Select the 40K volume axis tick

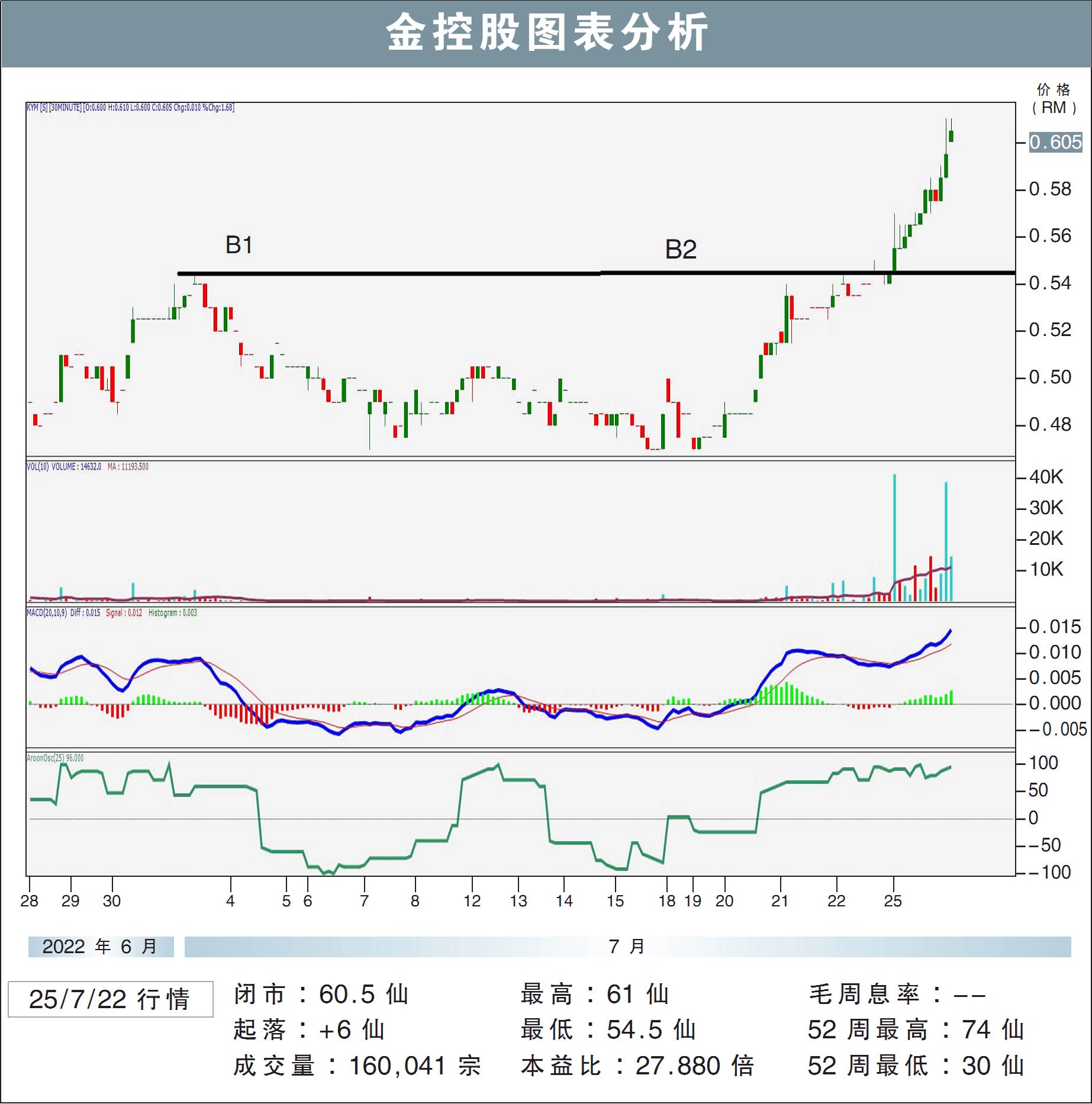(1046, 477)
